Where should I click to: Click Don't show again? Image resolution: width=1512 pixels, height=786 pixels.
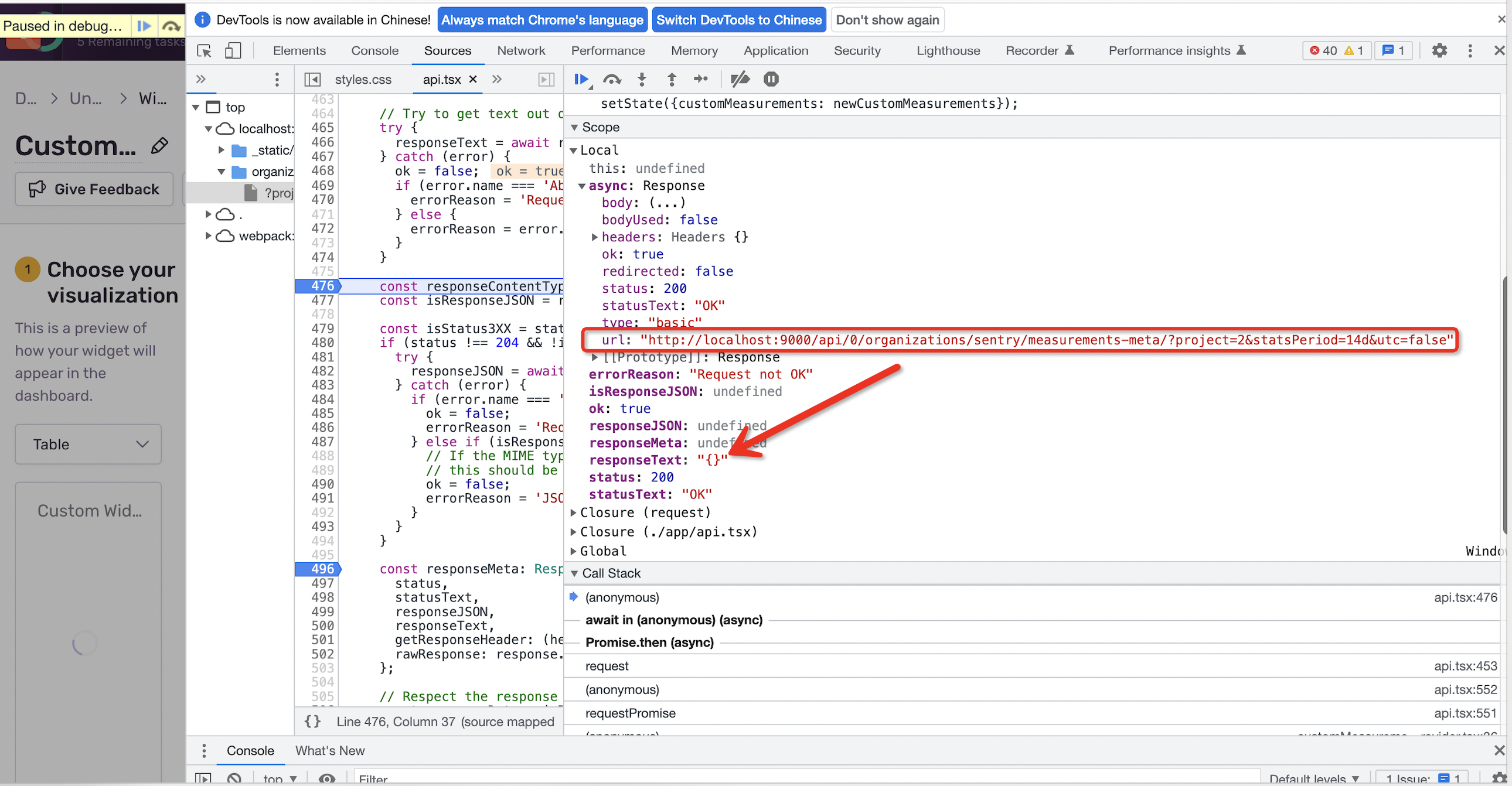(x=887, y=19)
